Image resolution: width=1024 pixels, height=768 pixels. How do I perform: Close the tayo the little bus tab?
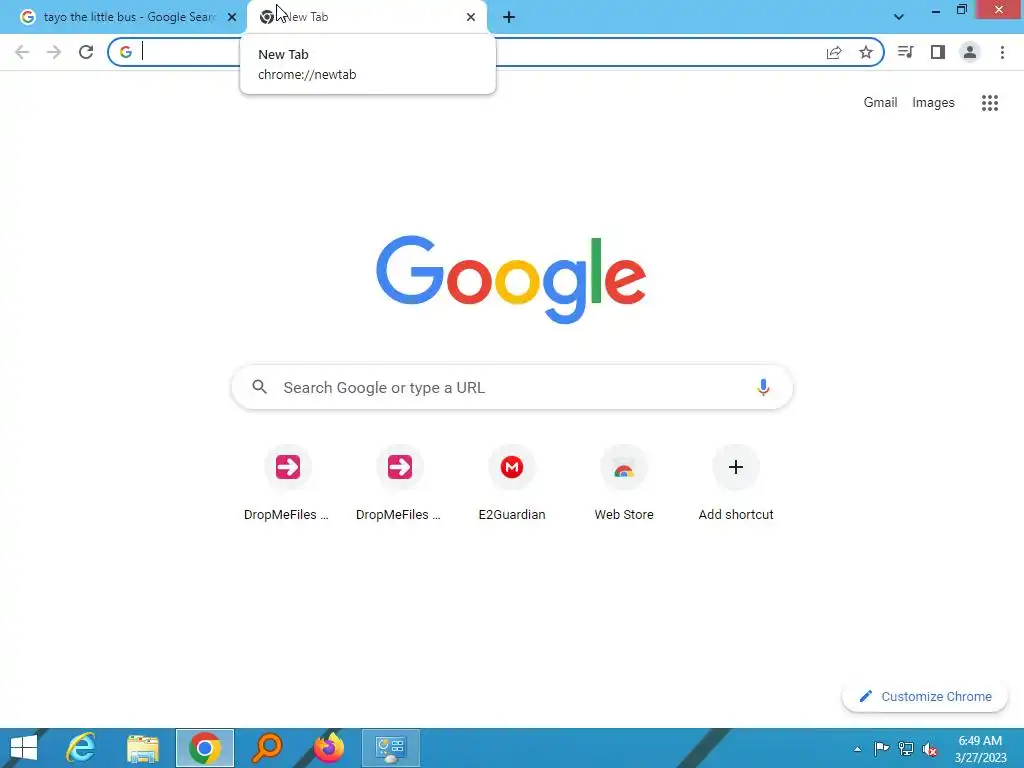tap(232, 17)
